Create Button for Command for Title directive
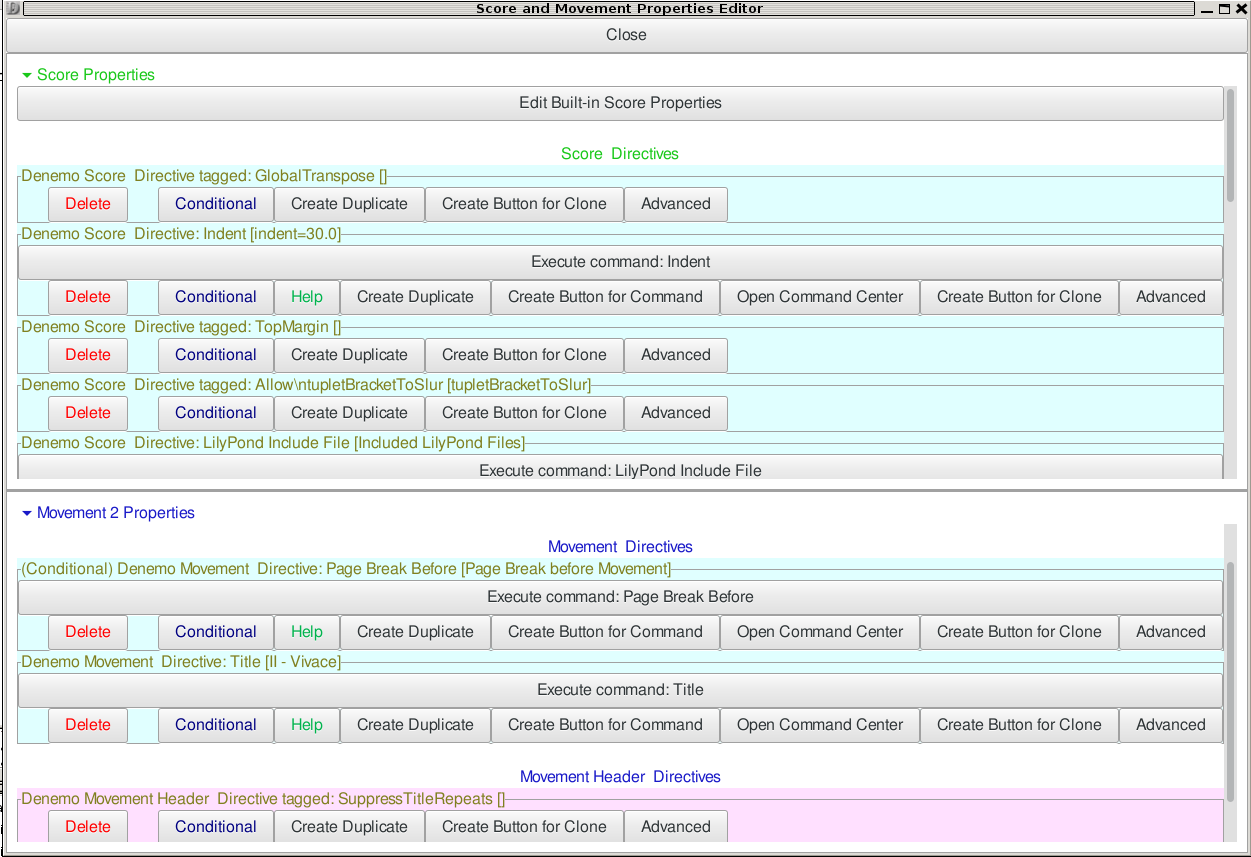The image size is (1251, 857). pyautogui.click(x=604, y=724)
